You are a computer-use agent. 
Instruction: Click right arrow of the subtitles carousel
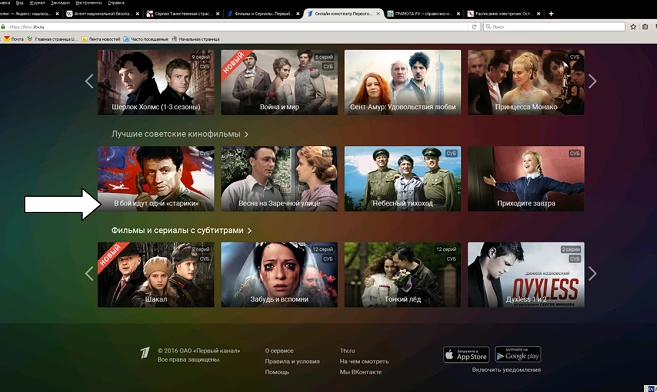click(x=592, y=274)
